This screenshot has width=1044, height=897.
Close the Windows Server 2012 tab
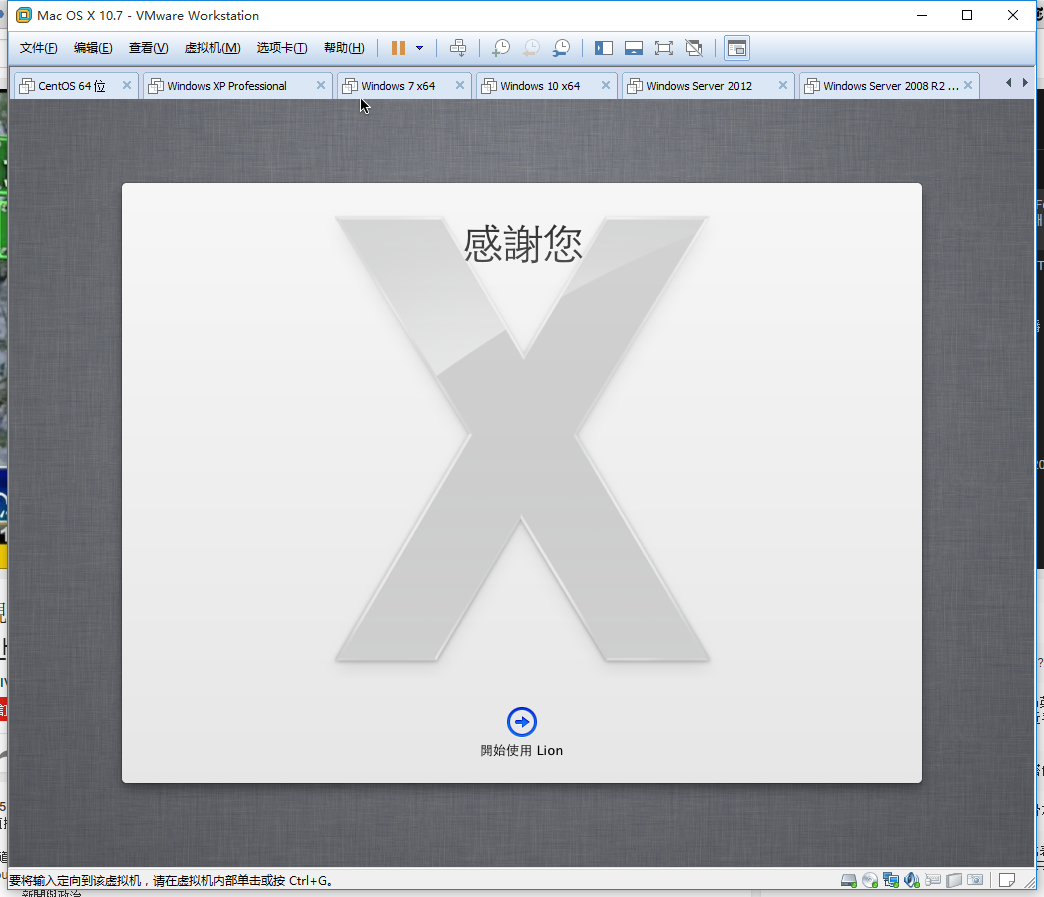tap(783, 85)
